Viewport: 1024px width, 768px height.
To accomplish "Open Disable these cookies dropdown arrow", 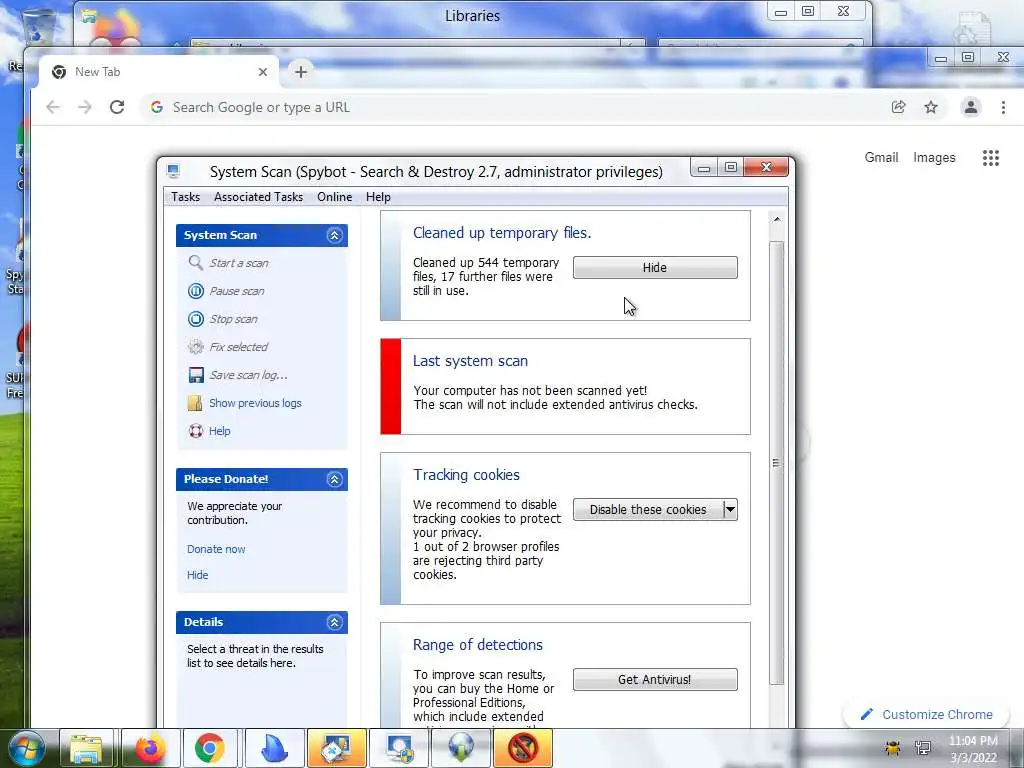I will coord(730,509).
